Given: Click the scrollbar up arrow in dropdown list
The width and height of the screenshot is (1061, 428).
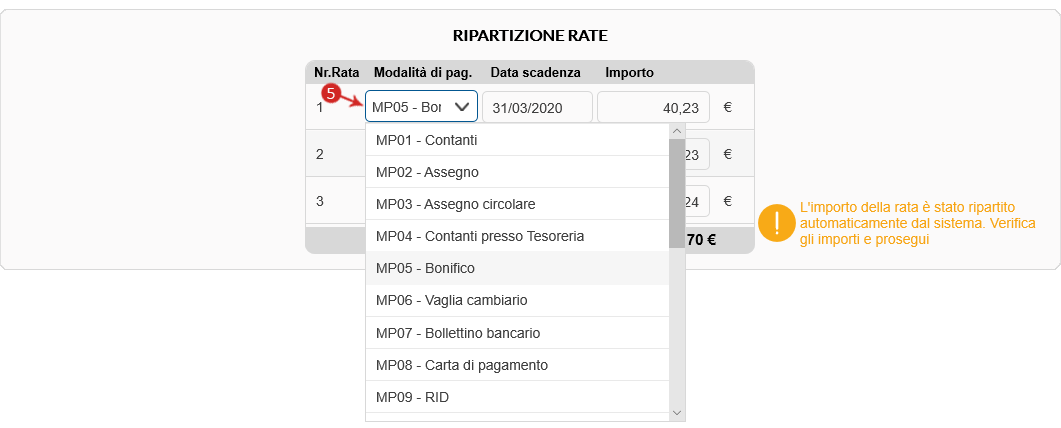Looking at the screenshot, I should click(677, 131).
